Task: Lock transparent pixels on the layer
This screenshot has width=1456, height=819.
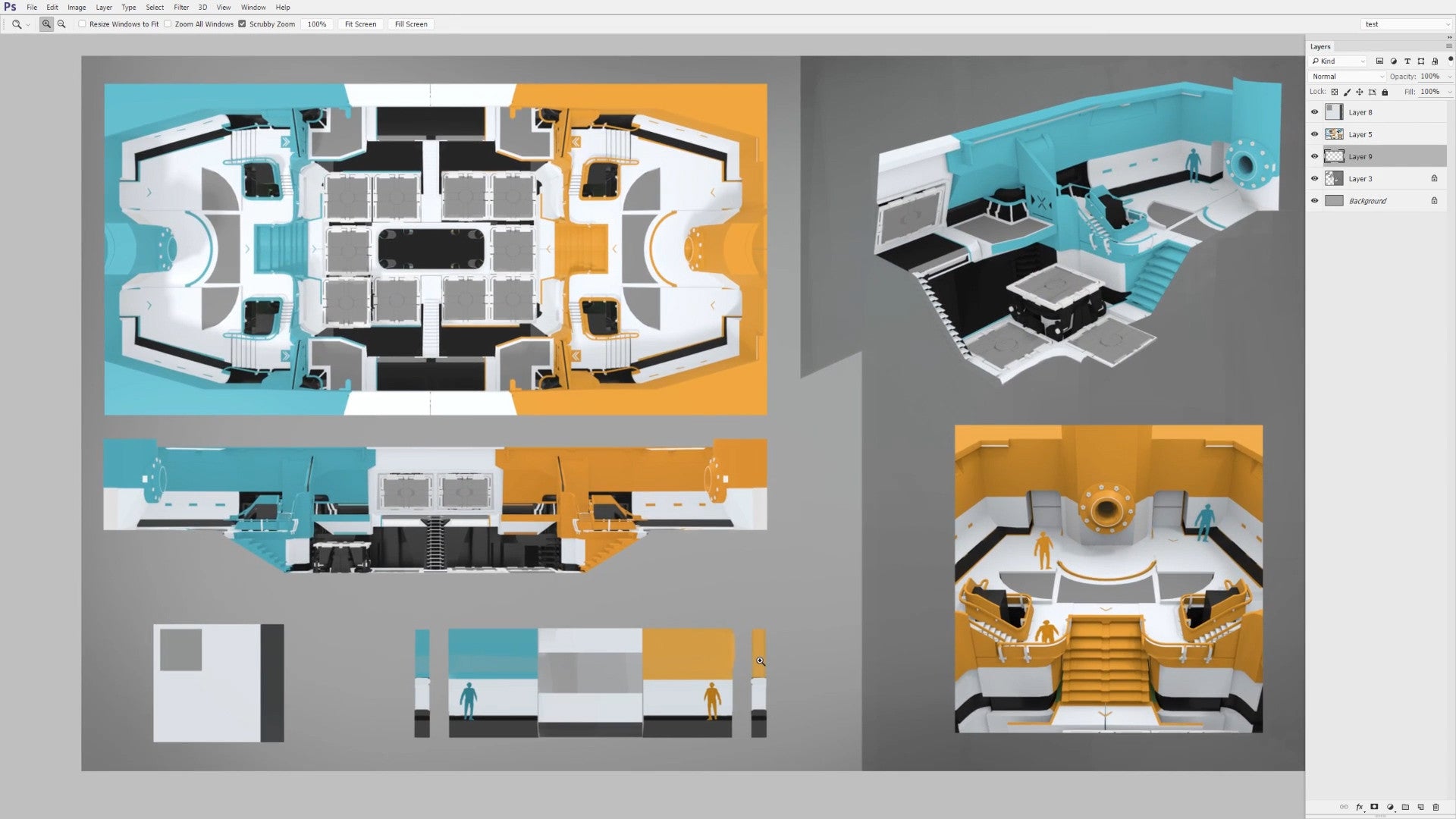Action: [x=1335, y=92]
